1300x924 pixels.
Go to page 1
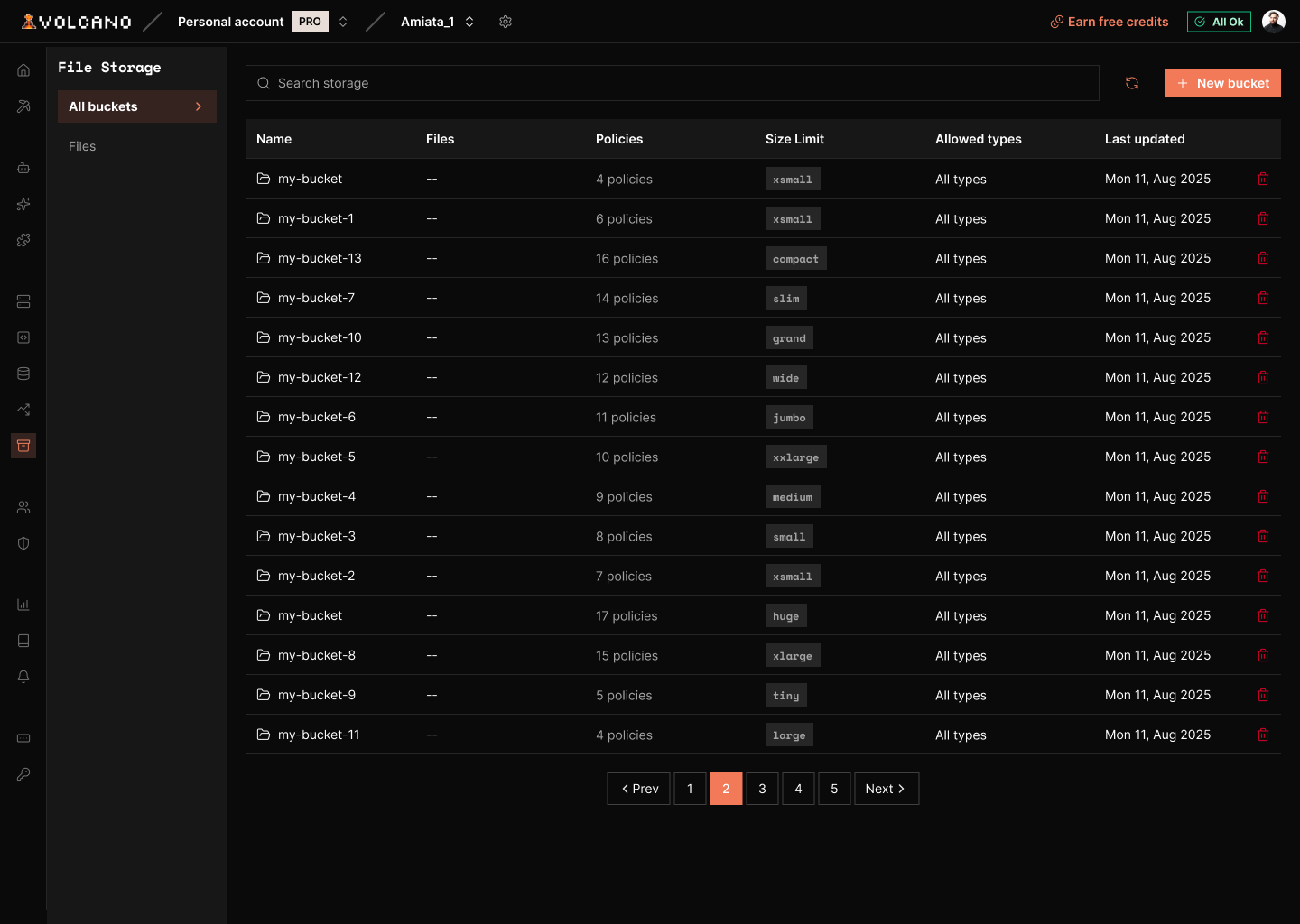click(x=690, y=789)
